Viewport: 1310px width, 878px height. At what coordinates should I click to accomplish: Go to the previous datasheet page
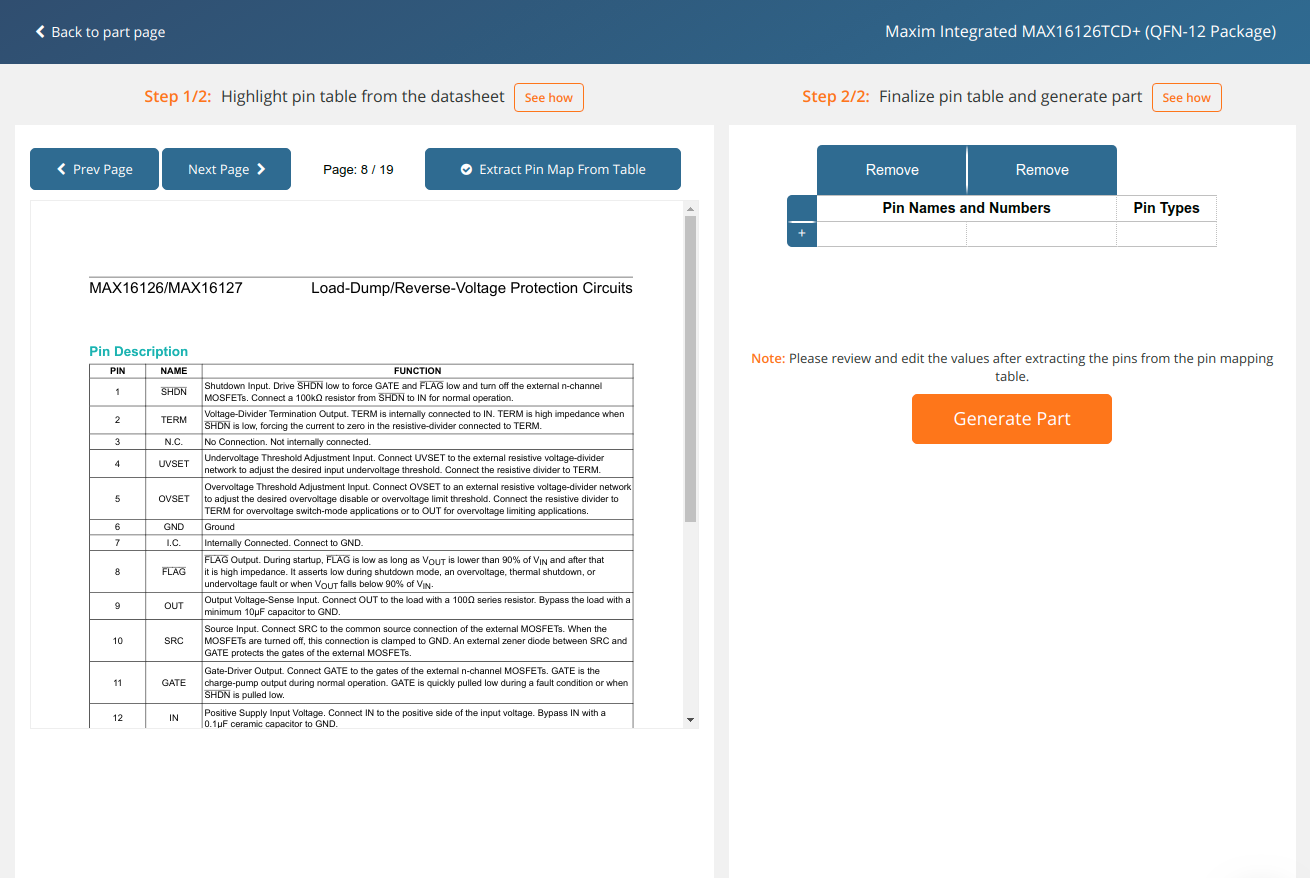(x=95, y=169)
